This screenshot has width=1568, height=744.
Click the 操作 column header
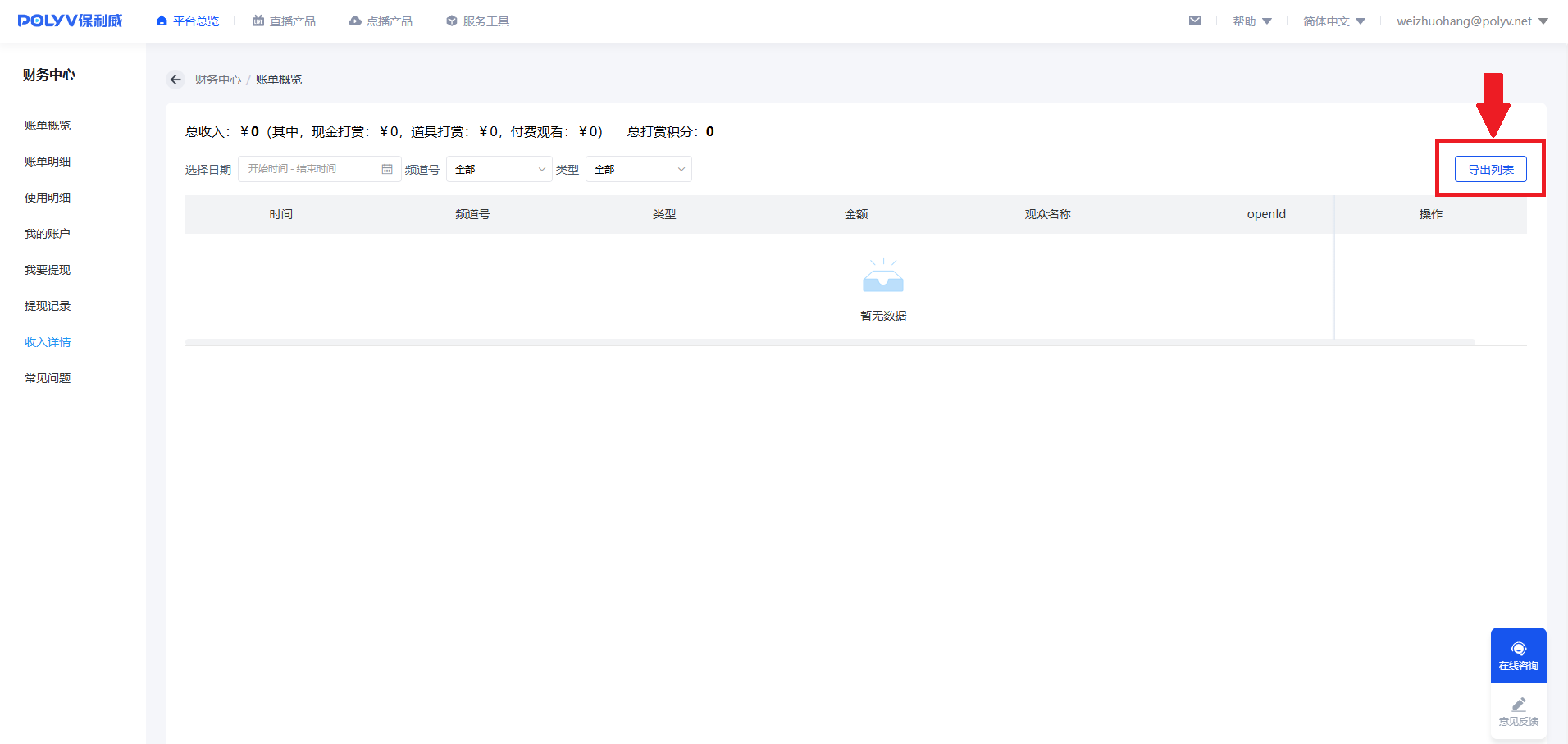click(1431, 214)
